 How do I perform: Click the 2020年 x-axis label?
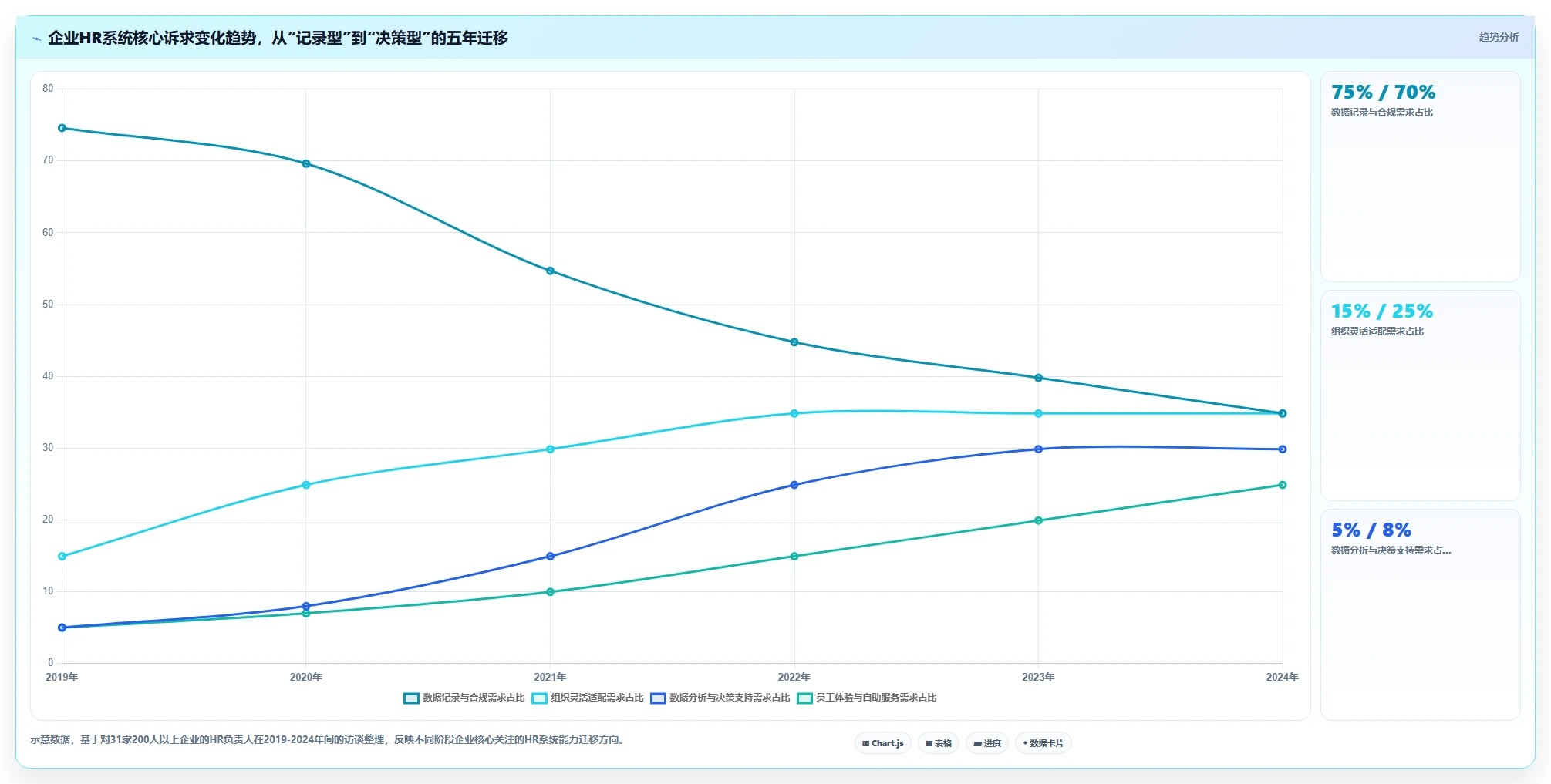[306, 678]
